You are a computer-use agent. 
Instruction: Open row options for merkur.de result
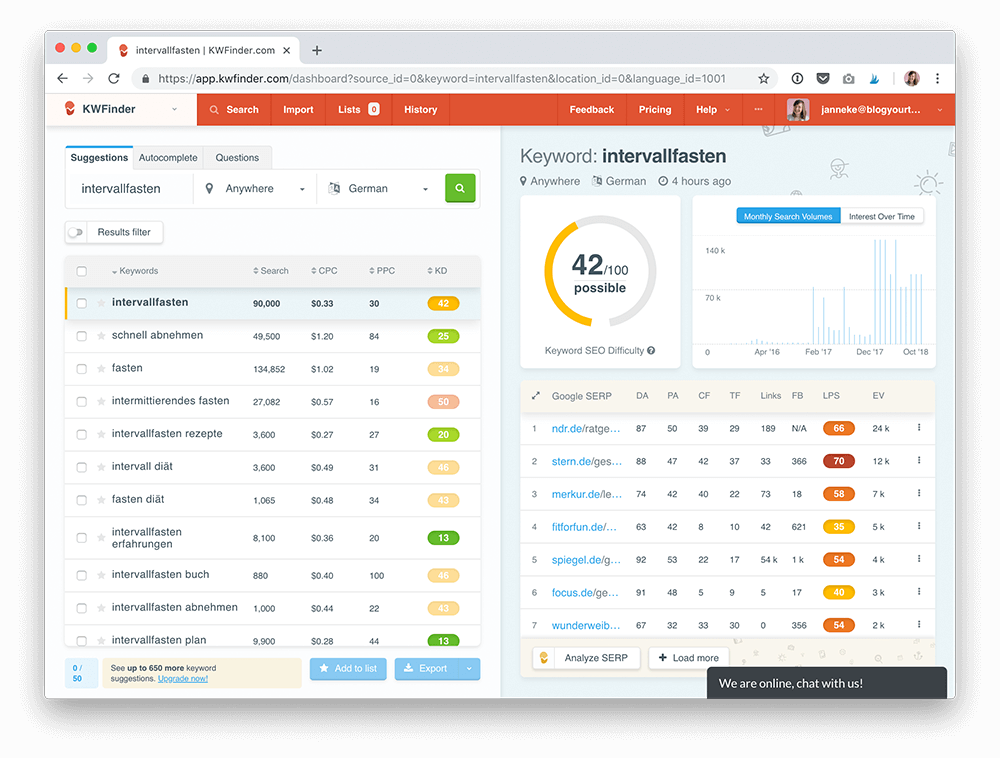(x=919, y=493)
